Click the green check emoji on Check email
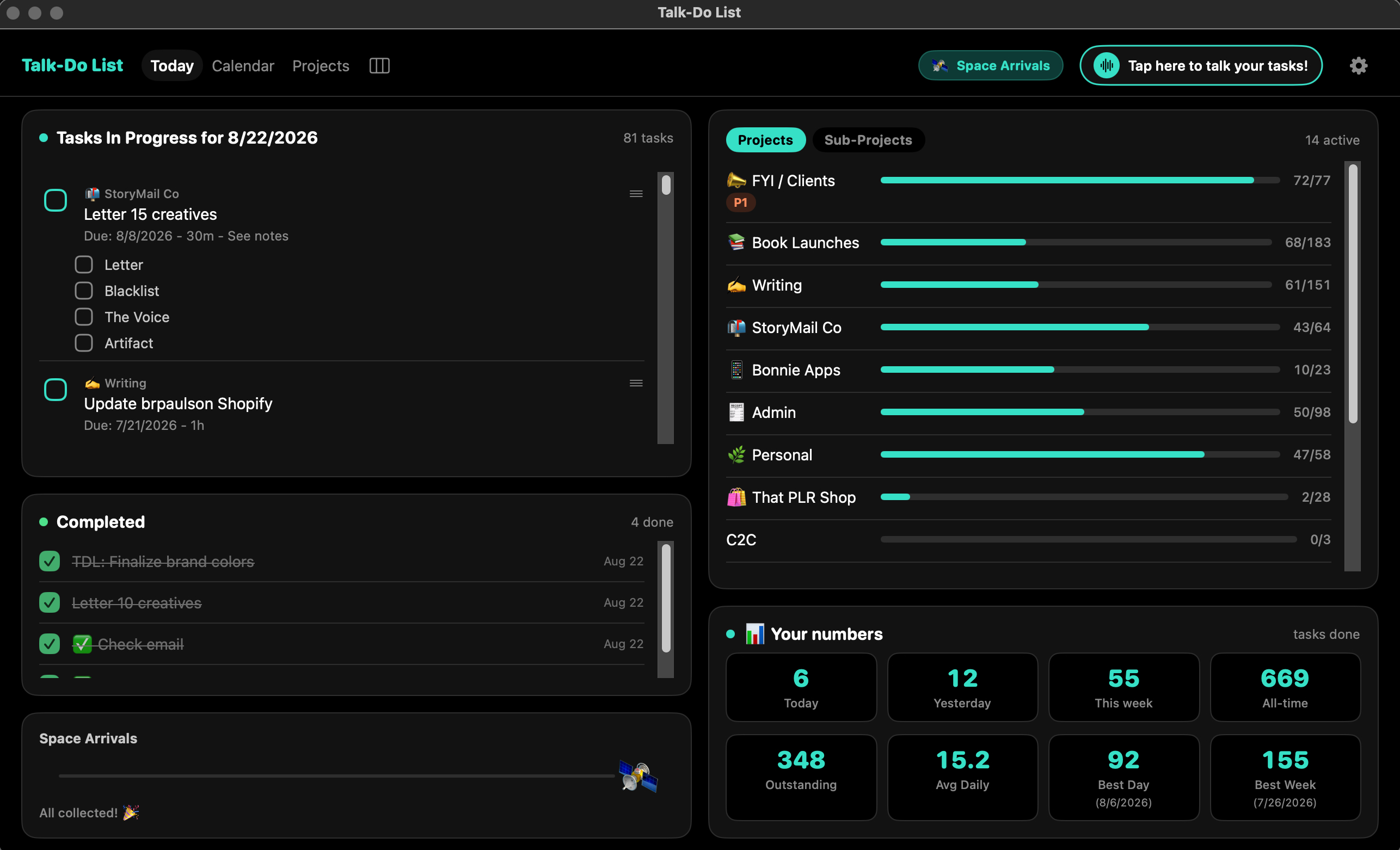The height and width of the screenshot is (850, 1400). [x=82, y=644]
